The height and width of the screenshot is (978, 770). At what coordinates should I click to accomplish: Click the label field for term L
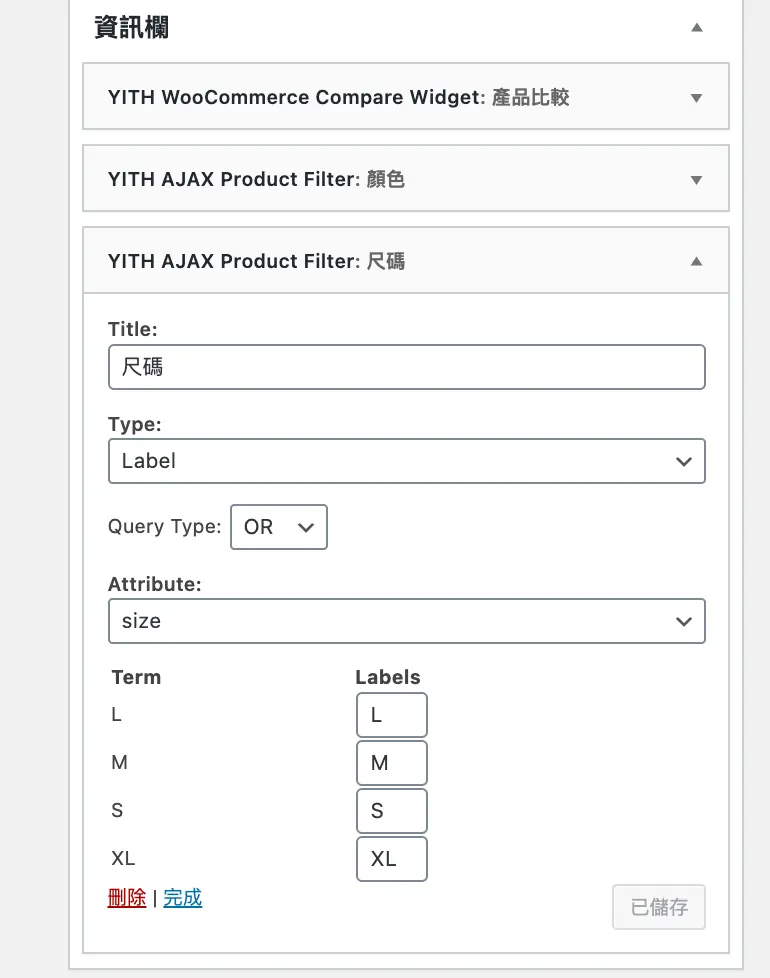click(392, 715)
